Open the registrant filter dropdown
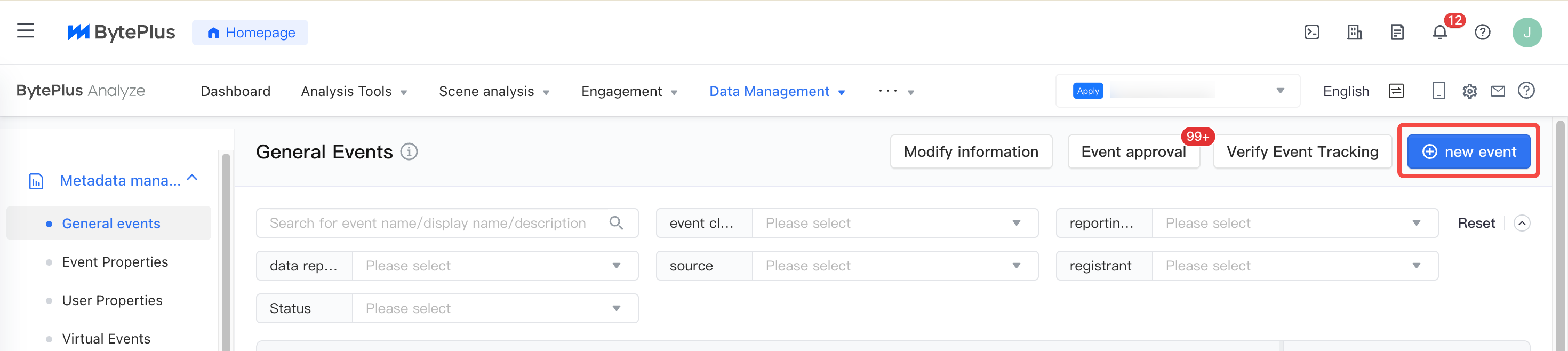Image resolution: width=1568 pixels, height=351 pixels. coord(1295,266)
